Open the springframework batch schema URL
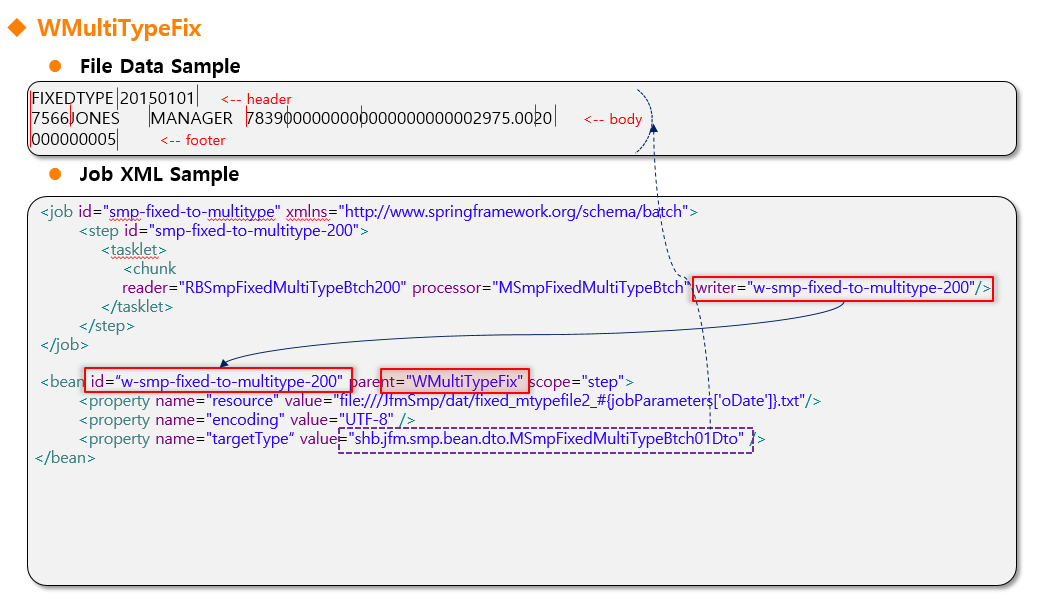 tap(513, 212)
